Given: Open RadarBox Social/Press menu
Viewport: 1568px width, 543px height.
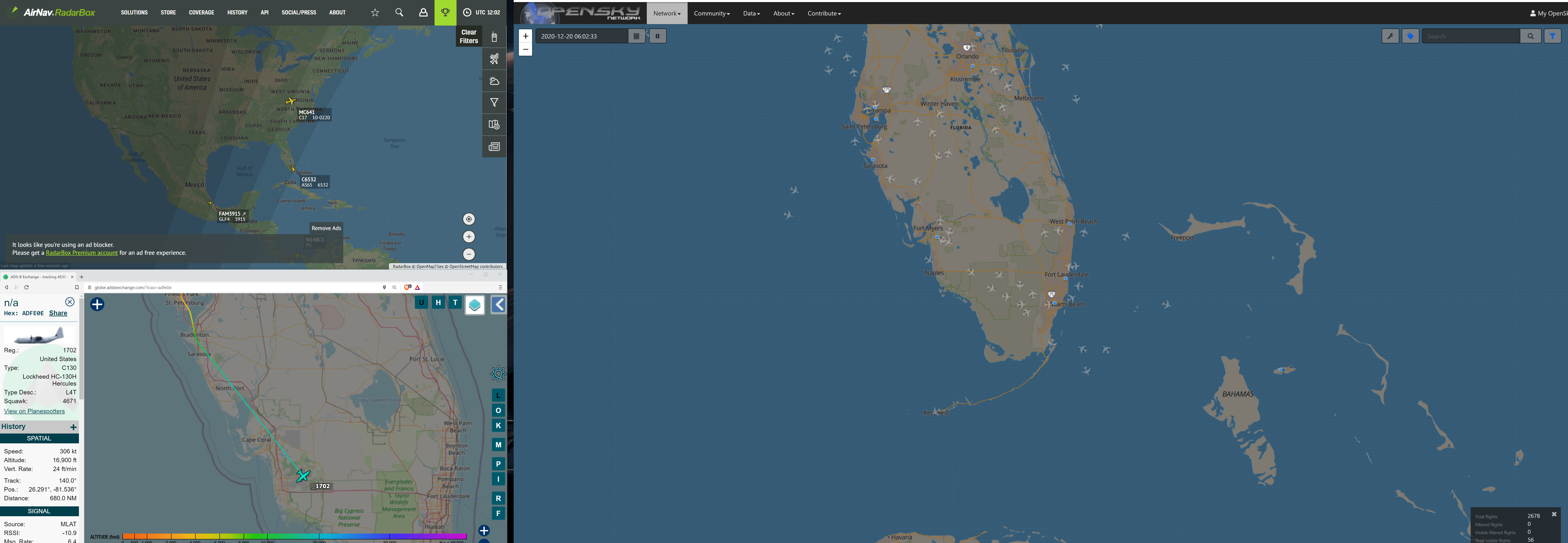Looking at the screenshot, I should pyautogui.click(x=299, y=12).
